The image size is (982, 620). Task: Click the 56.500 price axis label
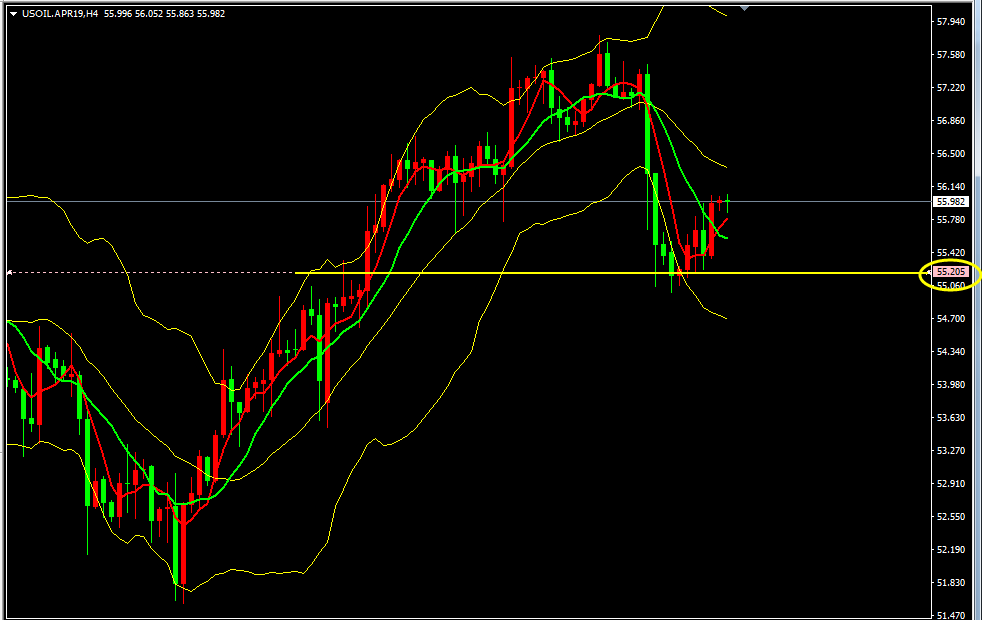(951, 154)
